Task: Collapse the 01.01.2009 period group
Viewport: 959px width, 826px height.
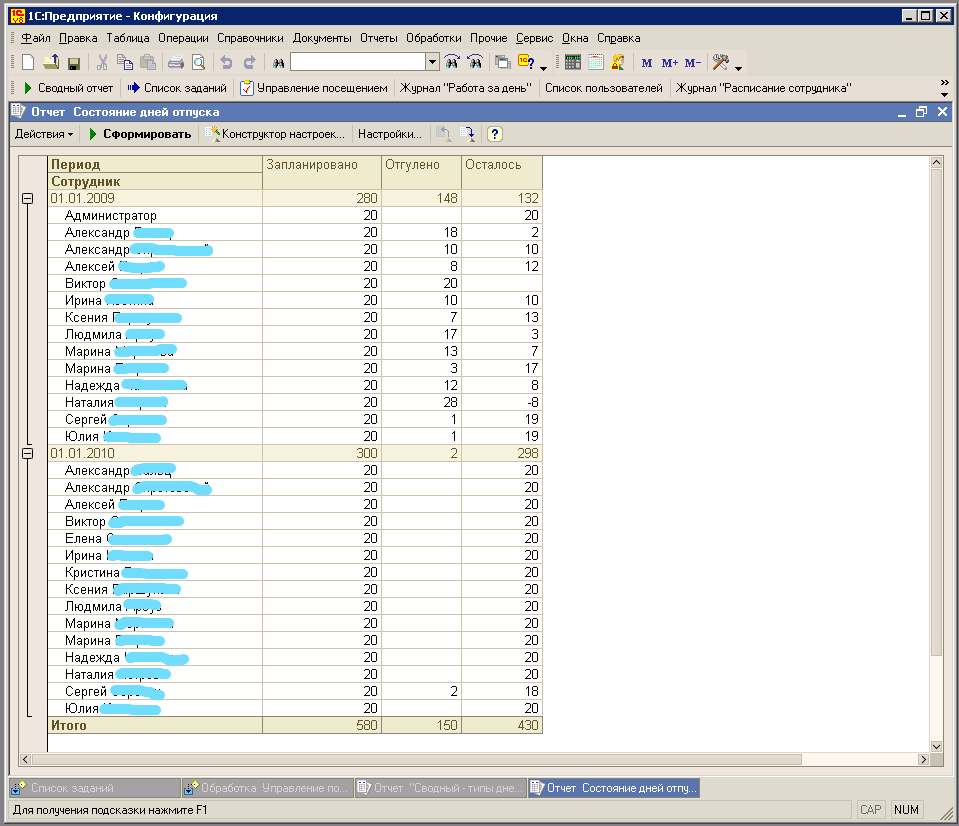Action: tap(28, 198)
